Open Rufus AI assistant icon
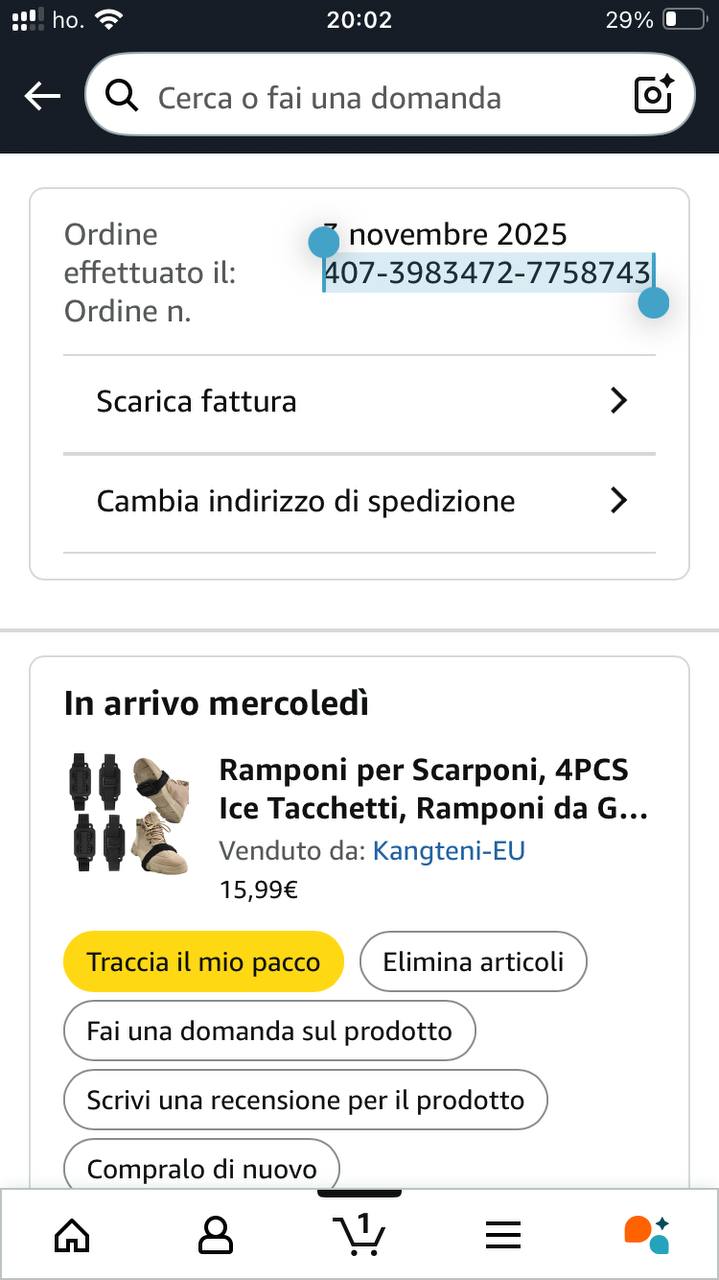The image size is (719, 1280). pyautogui.click(x=646, y=1235)
